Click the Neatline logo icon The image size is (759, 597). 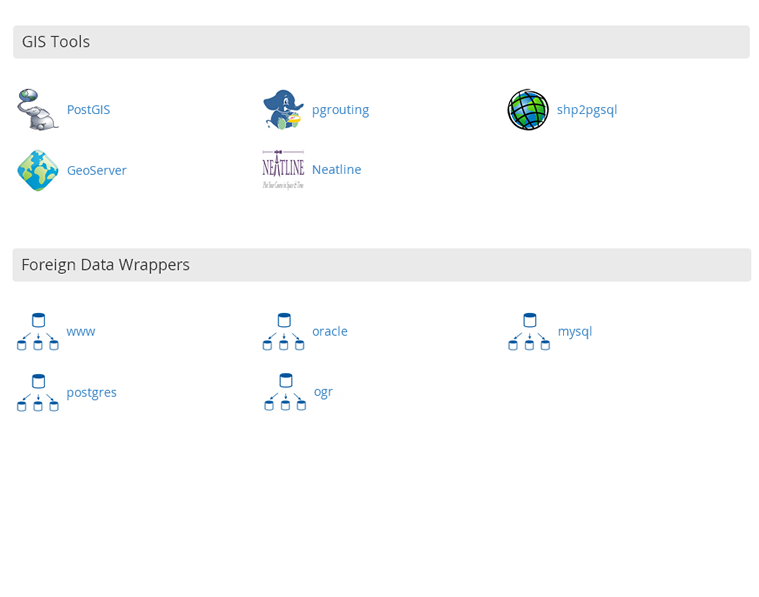(x=283, y=170)
